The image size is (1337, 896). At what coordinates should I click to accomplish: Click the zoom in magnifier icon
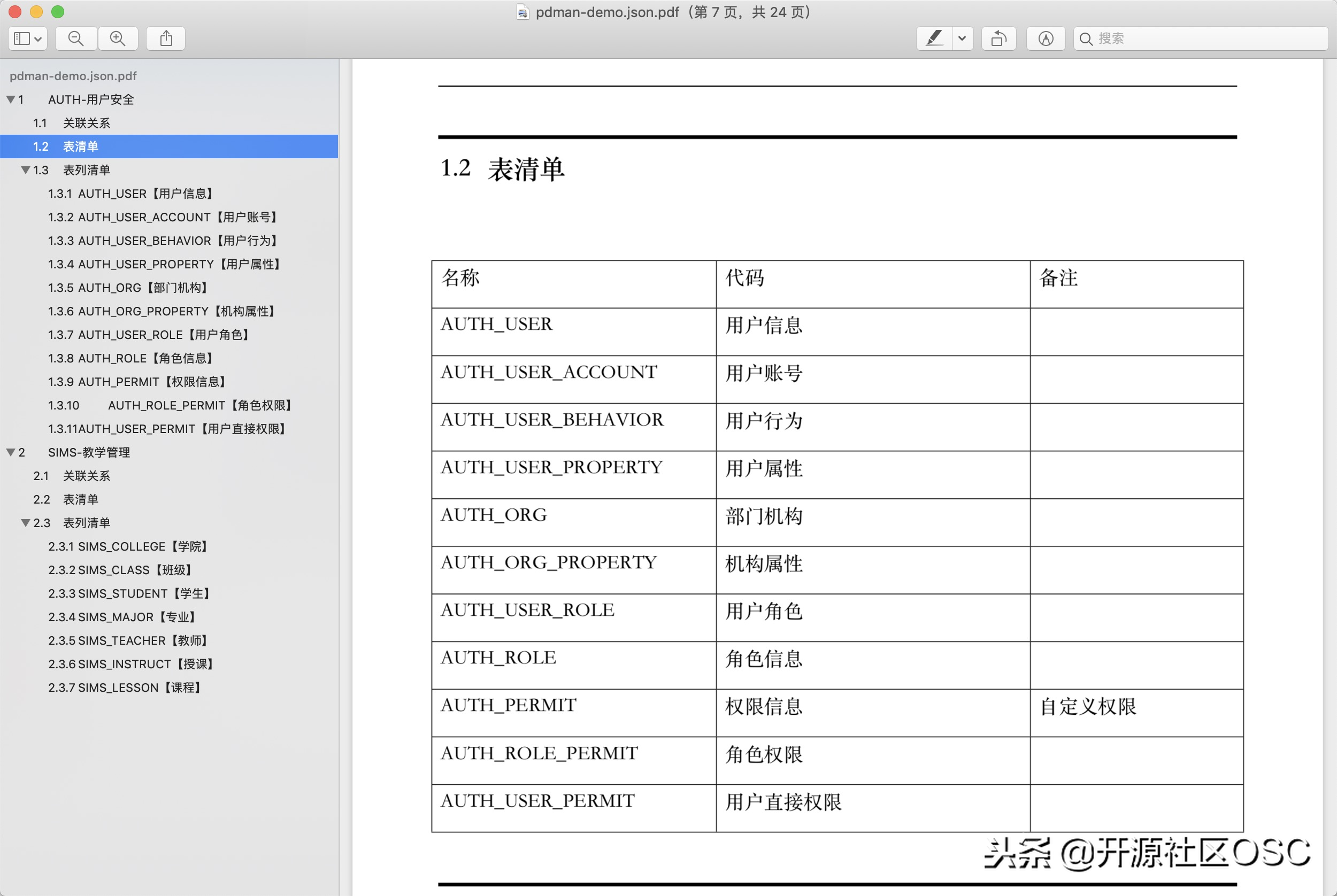coord(118,38)
